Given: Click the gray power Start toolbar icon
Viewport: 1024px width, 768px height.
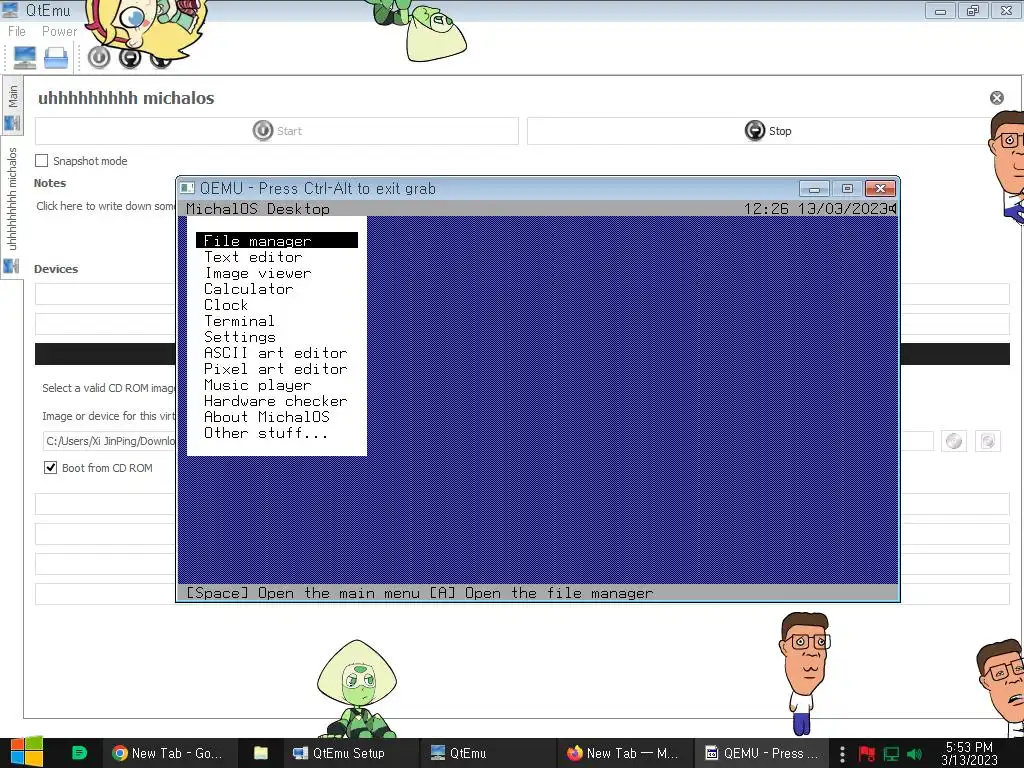Looking at the screenshot, I should click(x=99, y=57).
